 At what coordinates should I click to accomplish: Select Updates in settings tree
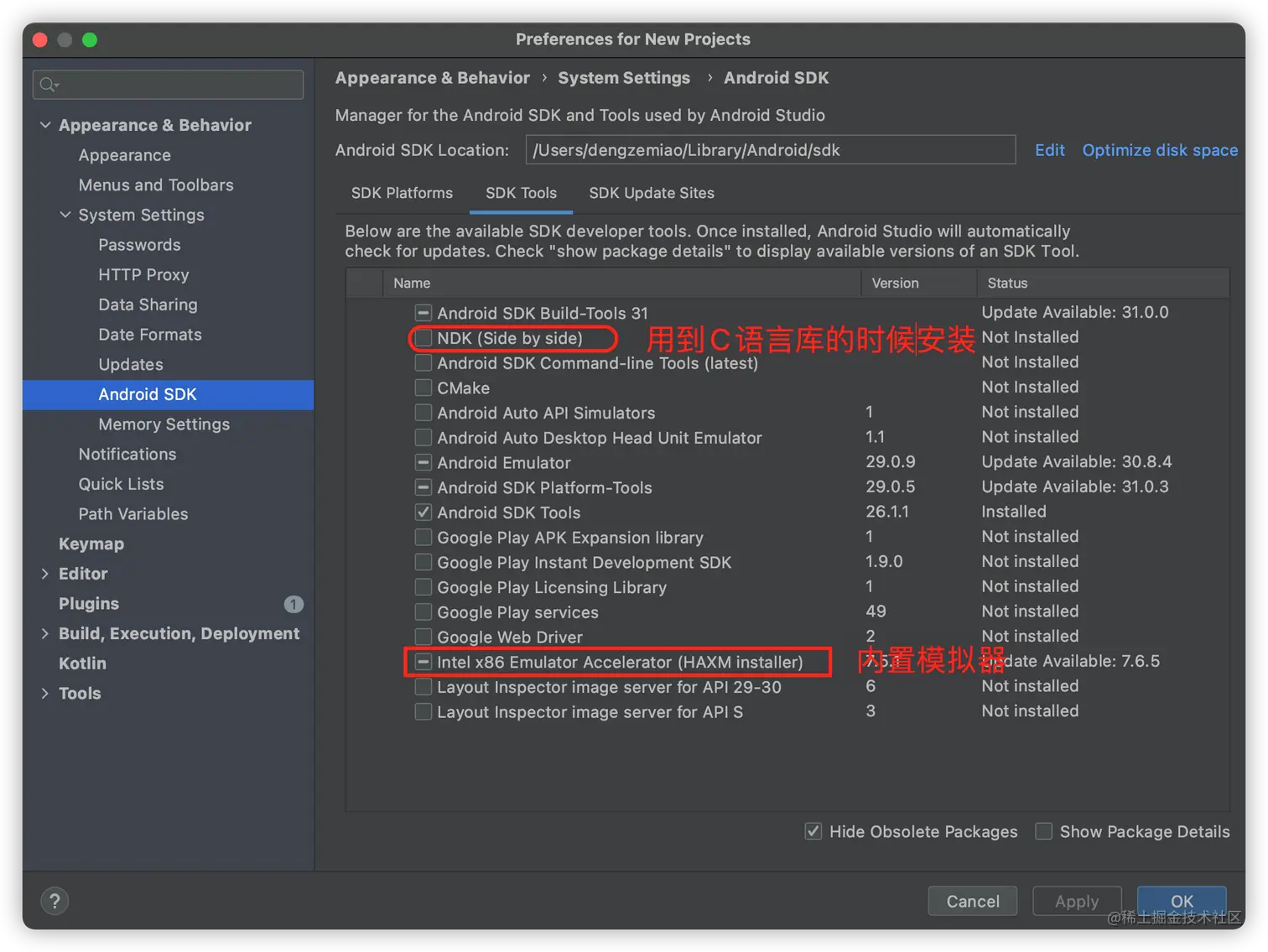pyautogui.click(x=131, y=365)
